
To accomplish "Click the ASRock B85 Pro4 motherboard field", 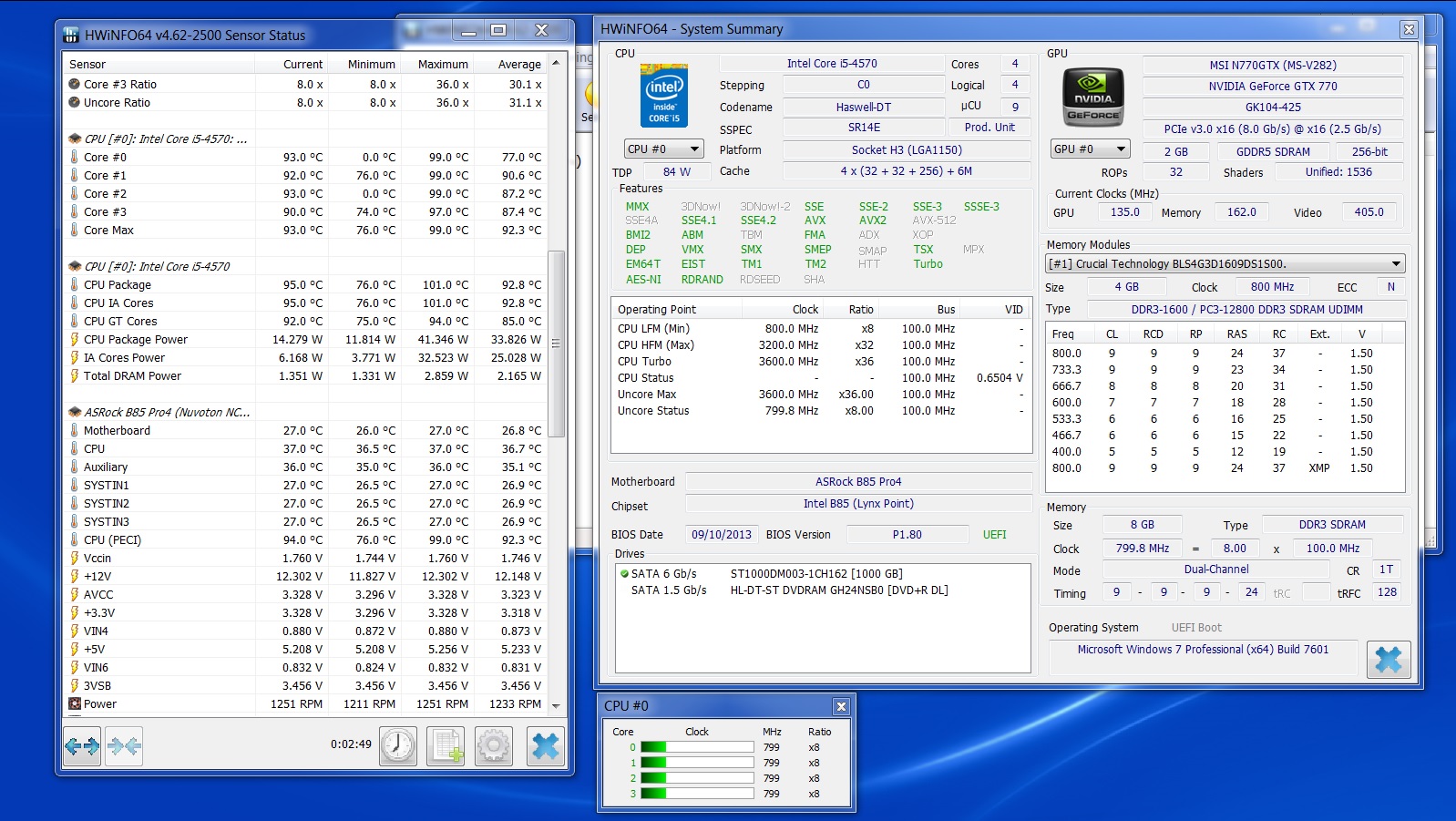I will [857, 482].
